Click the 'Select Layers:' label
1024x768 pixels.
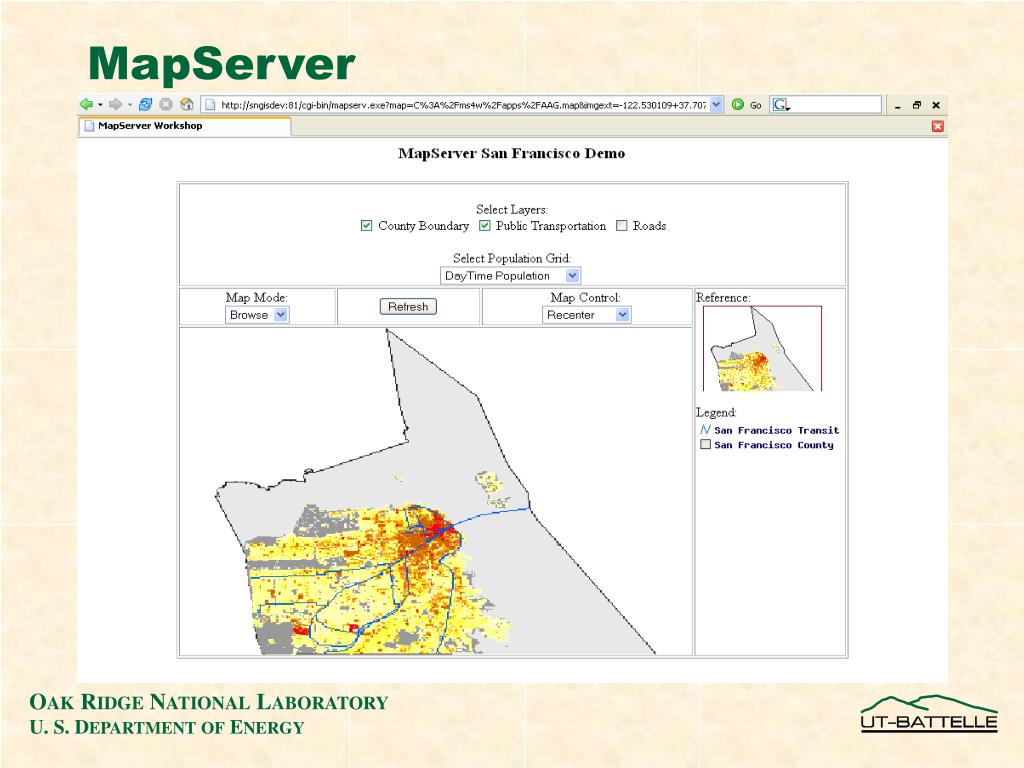click(x=512, y=210)
